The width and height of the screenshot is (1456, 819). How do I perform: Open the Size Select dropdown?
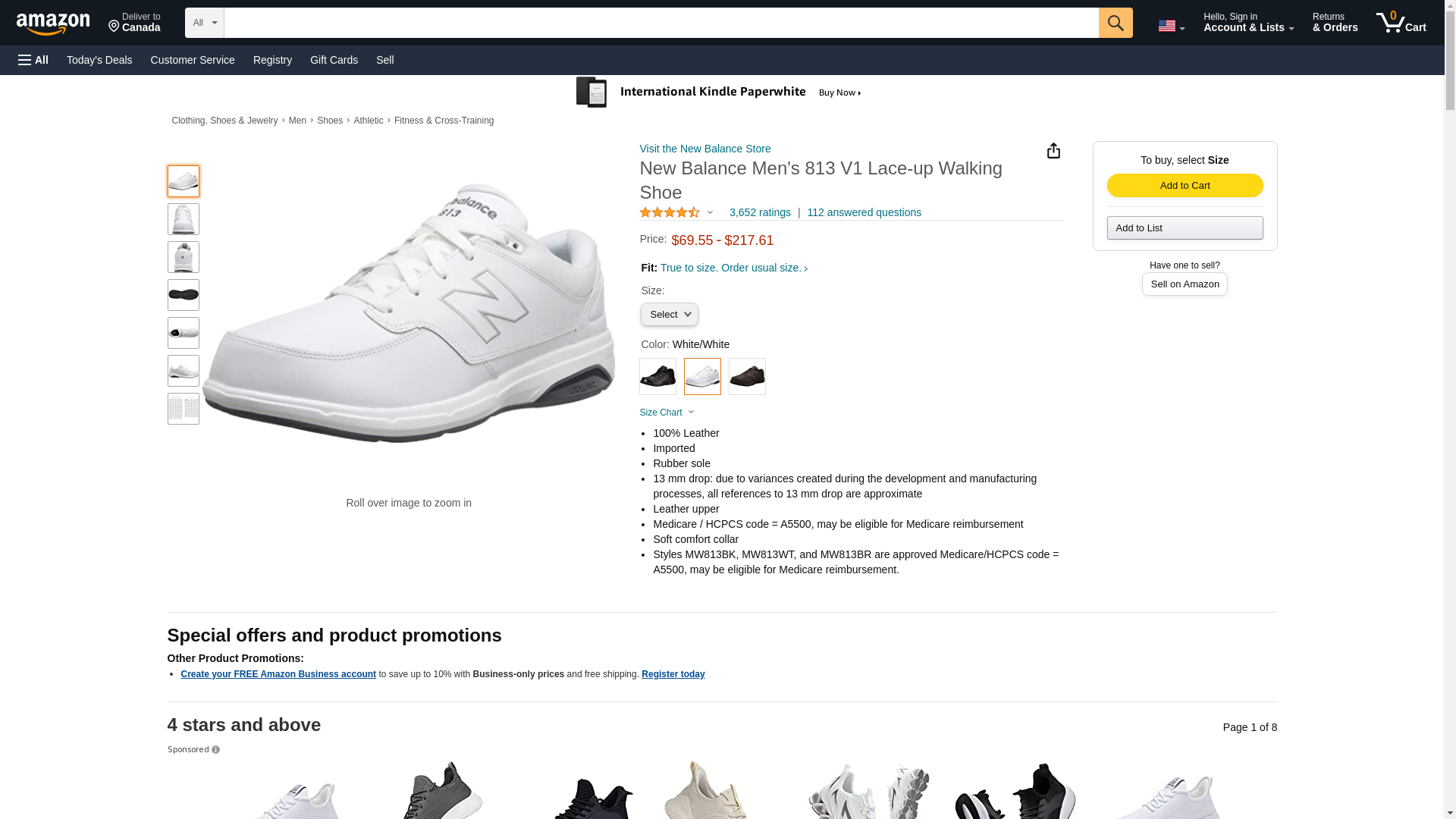point(669,315)
